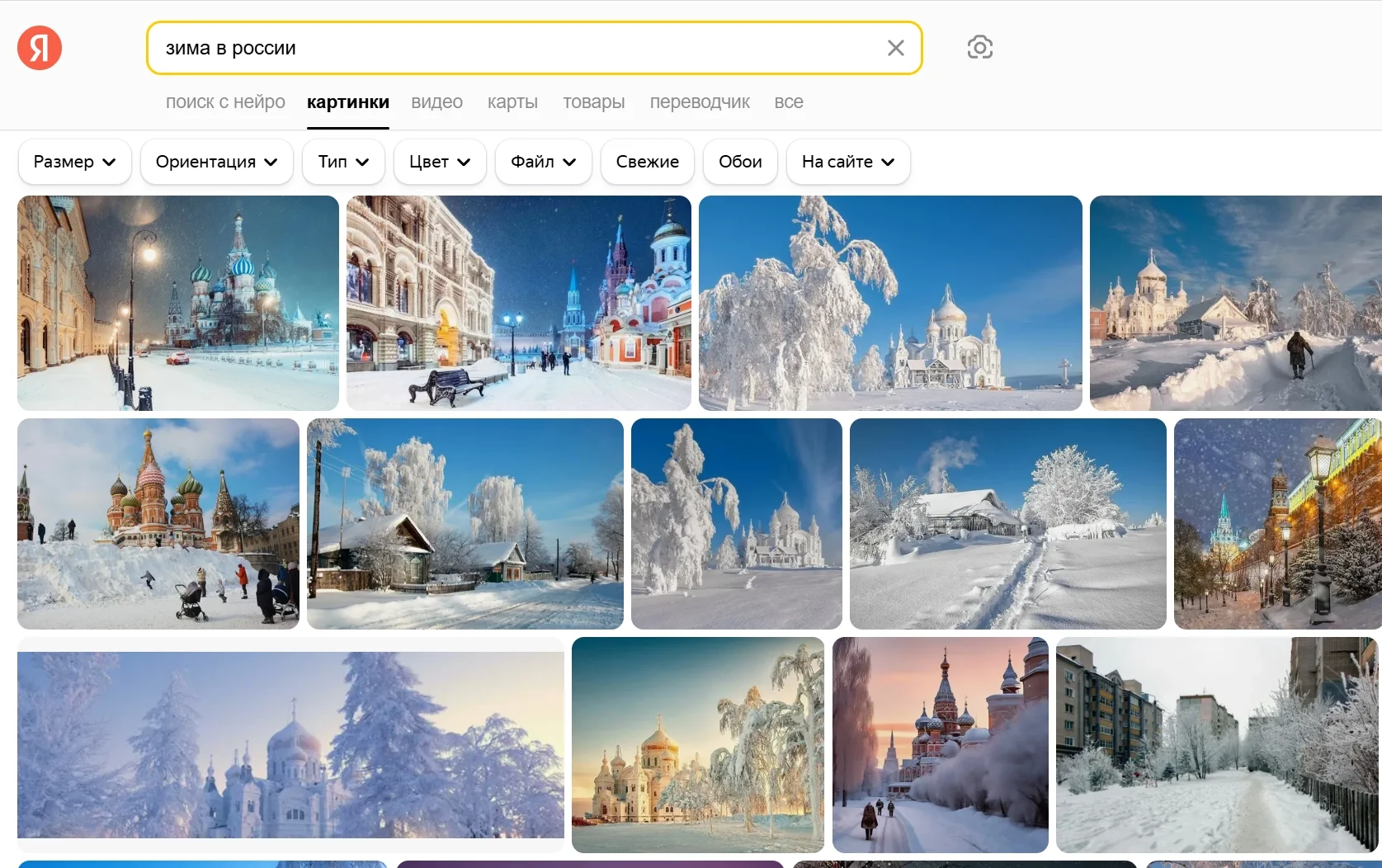Screen dimensions: 1382x868
Task: Open the apartment buildings snowy path thumbnail
Action: (1216, 744)
